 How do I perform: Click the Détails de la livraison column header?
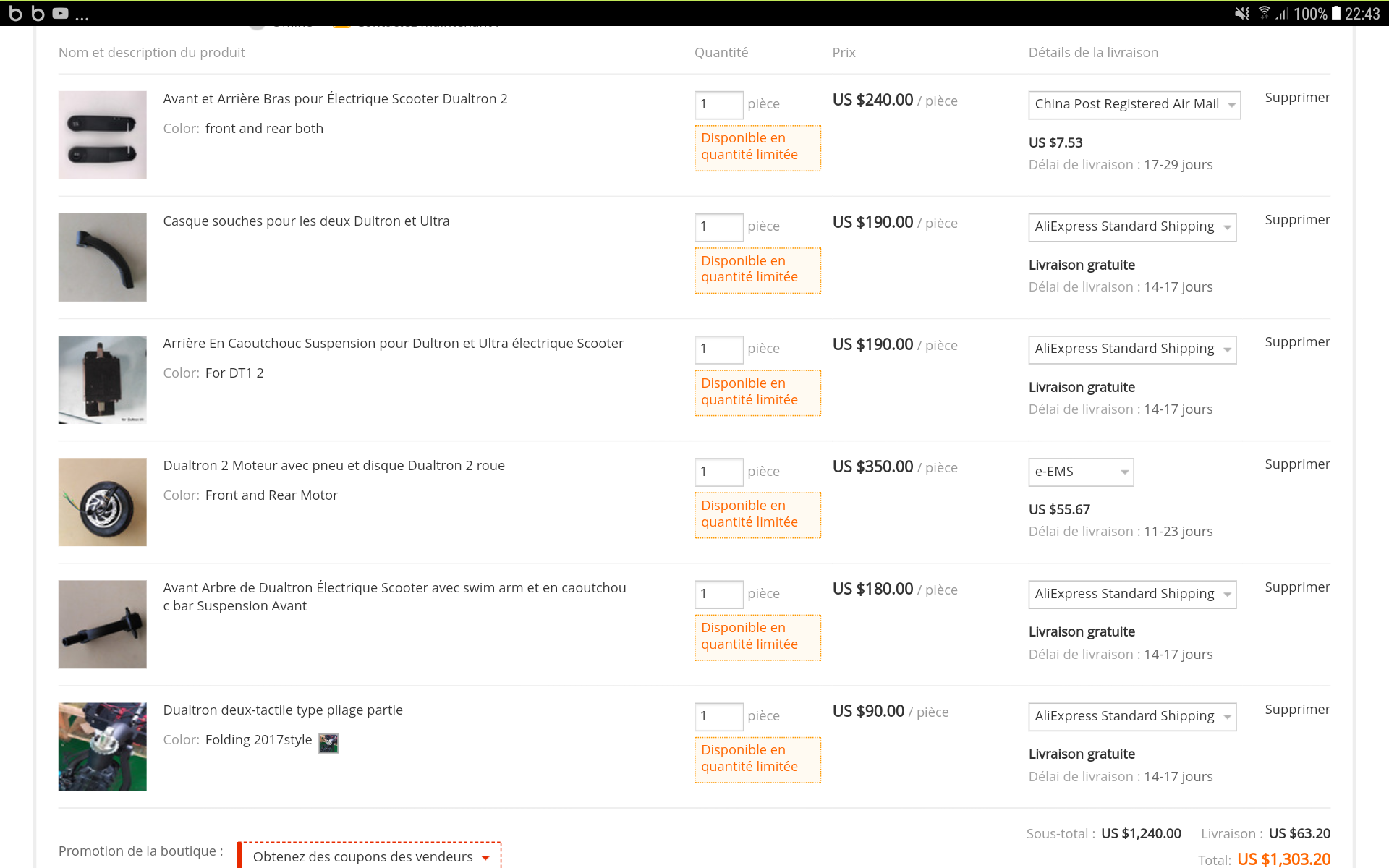(1093, 53)
